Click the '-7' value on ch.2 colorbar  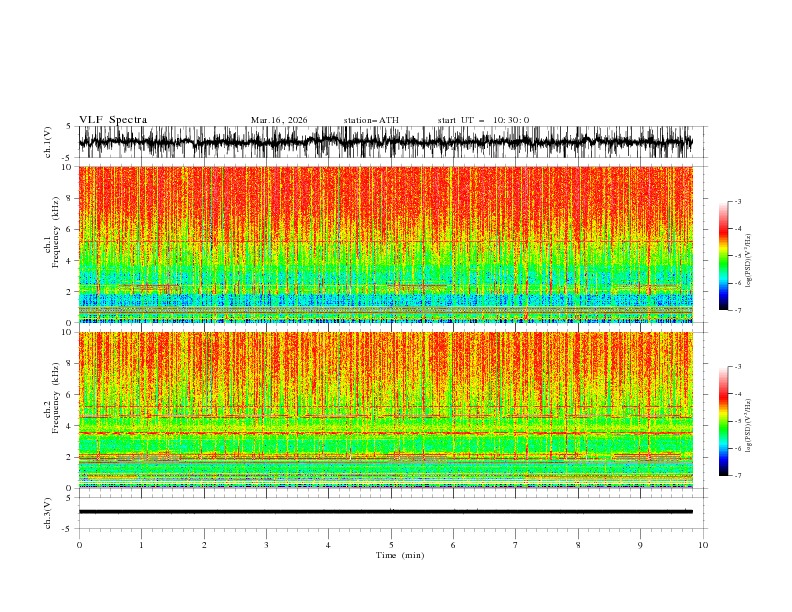(737, 475)
